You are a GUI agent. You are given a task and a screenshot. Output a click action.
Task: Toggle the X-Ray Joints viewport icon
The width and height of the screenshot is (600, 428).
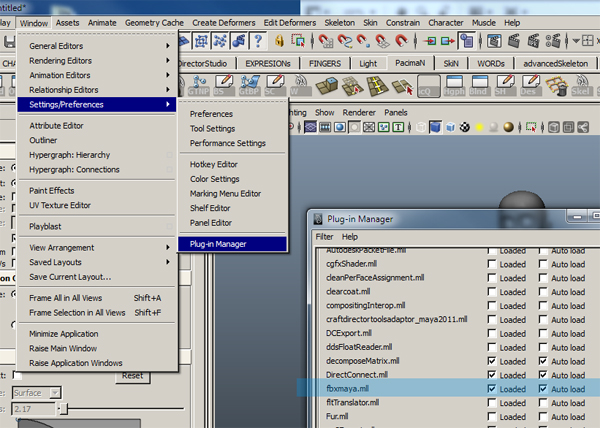pos(583,127)
